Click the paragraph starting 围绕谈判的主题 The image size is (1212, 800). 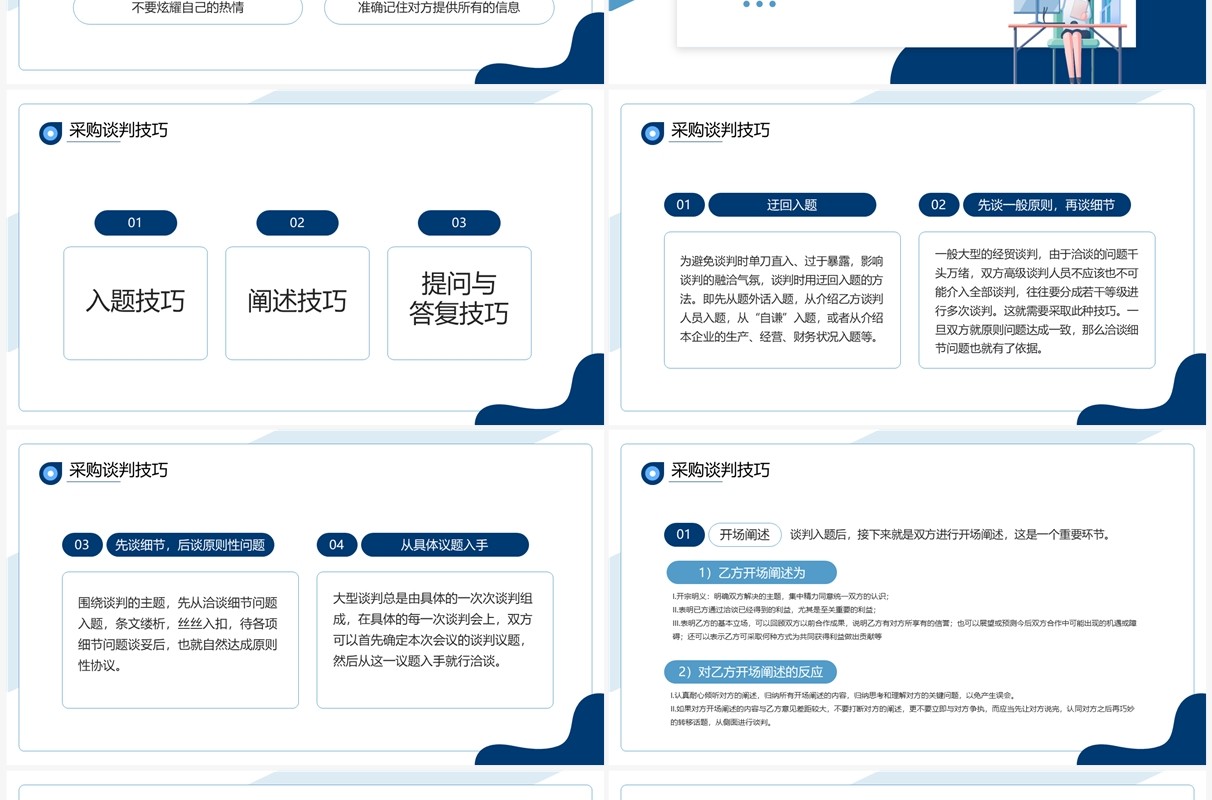178,634
